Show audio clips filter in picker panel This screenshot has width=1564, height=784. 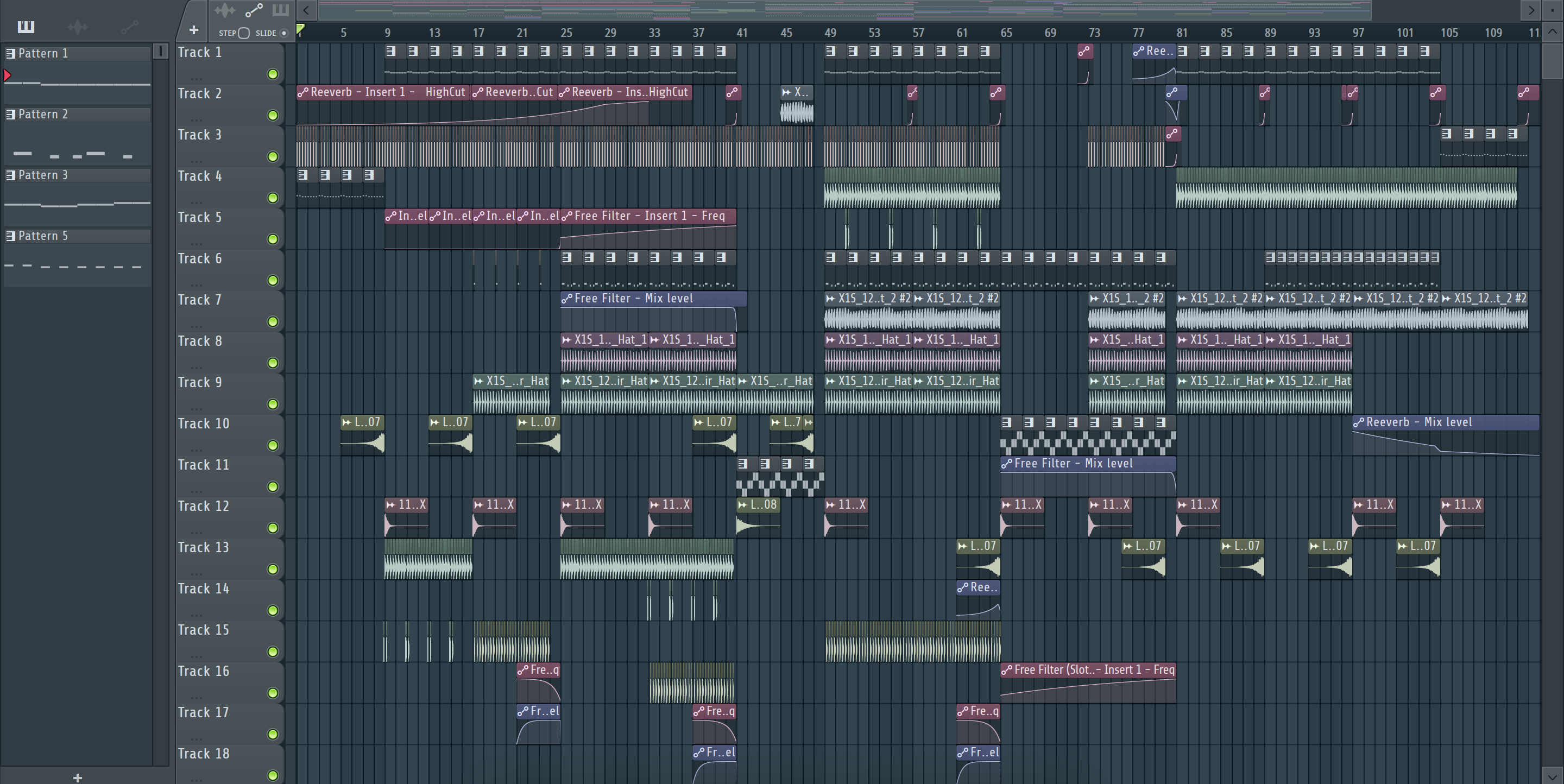click(78, 27)
